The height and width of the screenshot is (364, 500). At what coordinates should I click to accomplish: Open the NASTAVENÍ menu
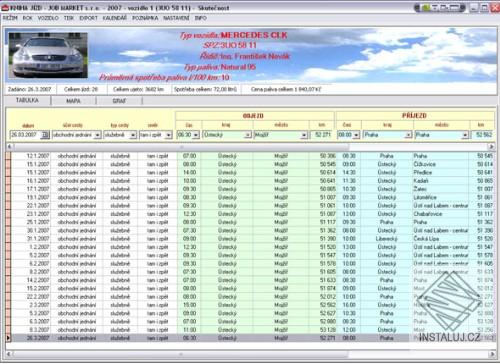click(x=176, y=18)
